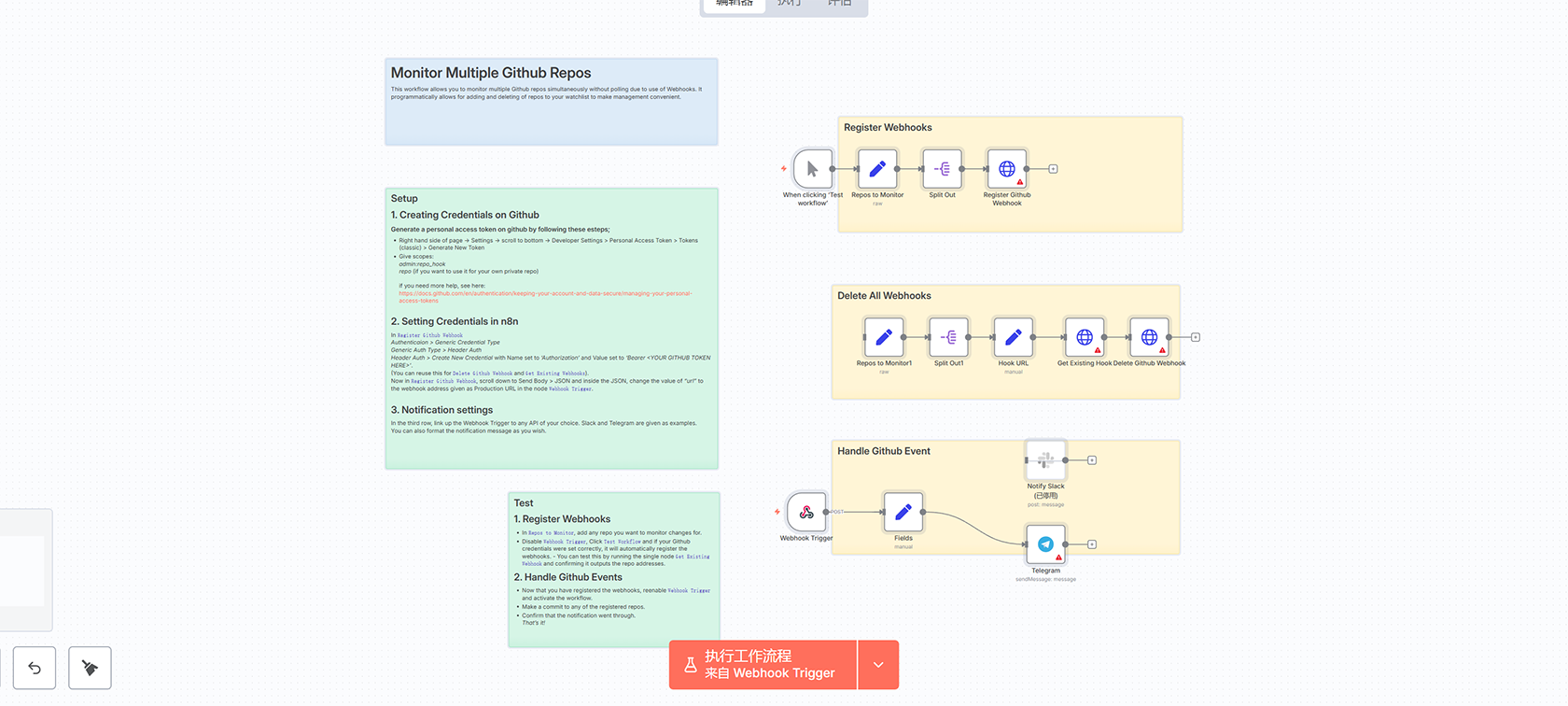Select the Repos to Monitor edit node
Viewport: 1568px width, 706px height.
click(x=877, y=169)
